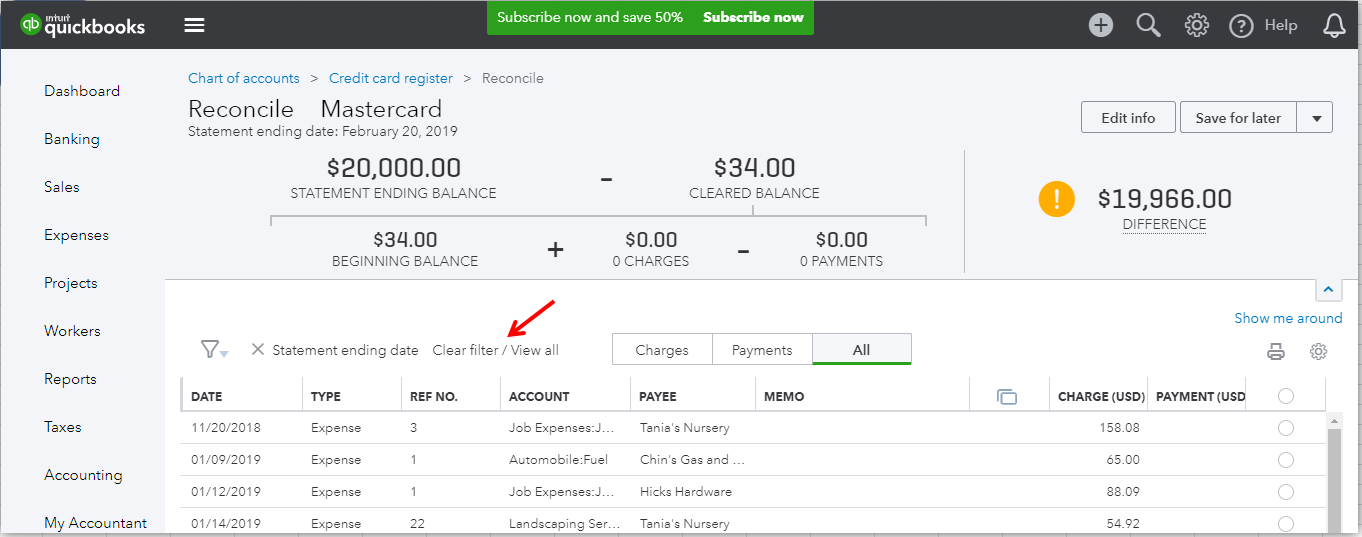Click the 01/14/2019 date cell
The image size is (1362, 537).
[226, 524]
